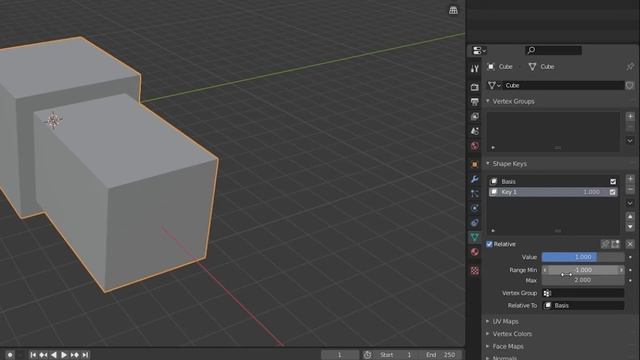
Task: Open the Particle properties tab
Action: click(474, 194)
